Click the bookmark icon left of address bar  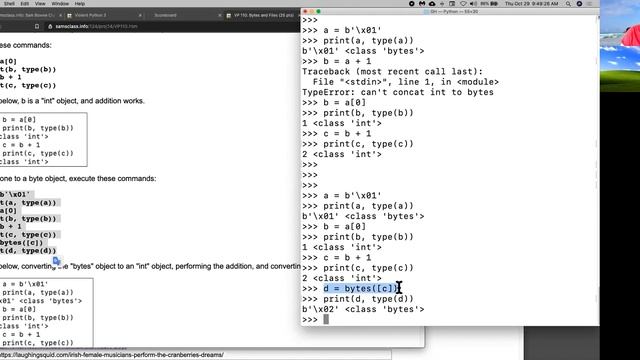coord(37,27)
